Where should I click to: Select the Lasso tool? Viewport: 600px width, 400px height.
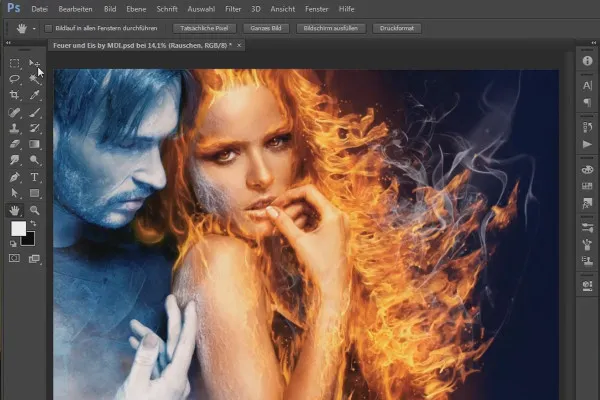click(15, 79)
